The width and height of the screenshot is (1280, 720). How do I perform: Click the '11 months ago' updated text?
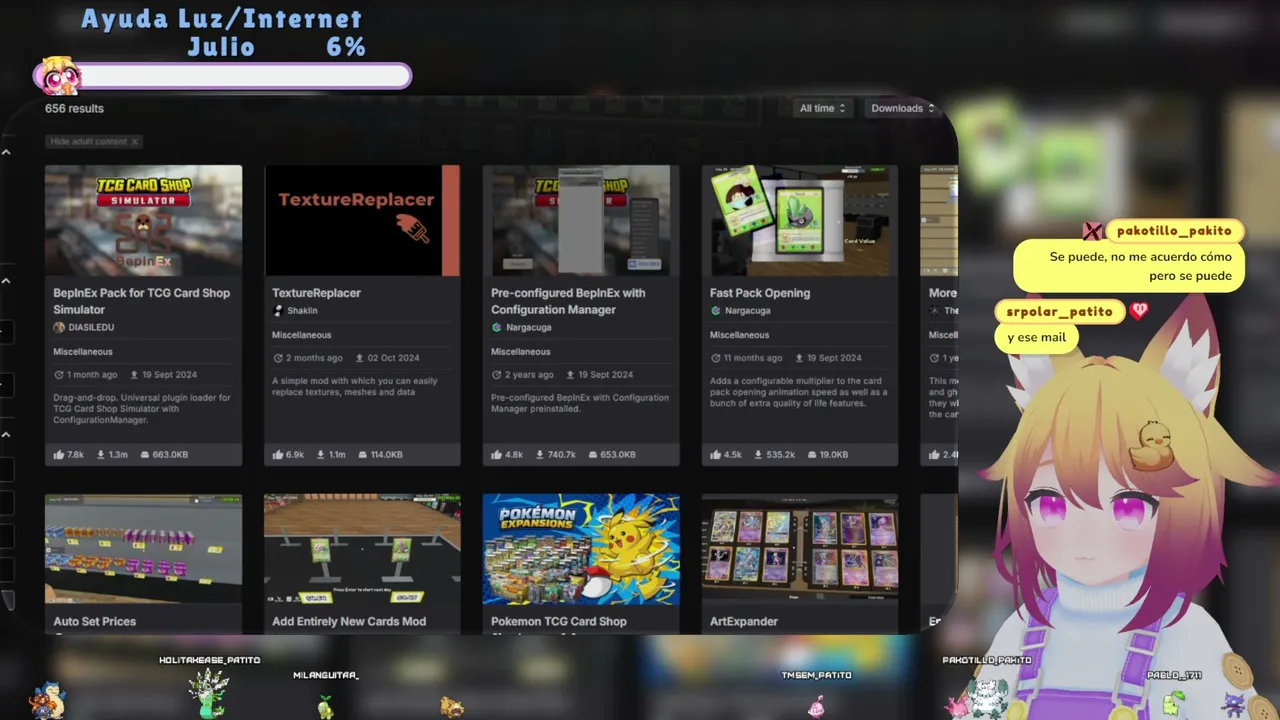754,358
